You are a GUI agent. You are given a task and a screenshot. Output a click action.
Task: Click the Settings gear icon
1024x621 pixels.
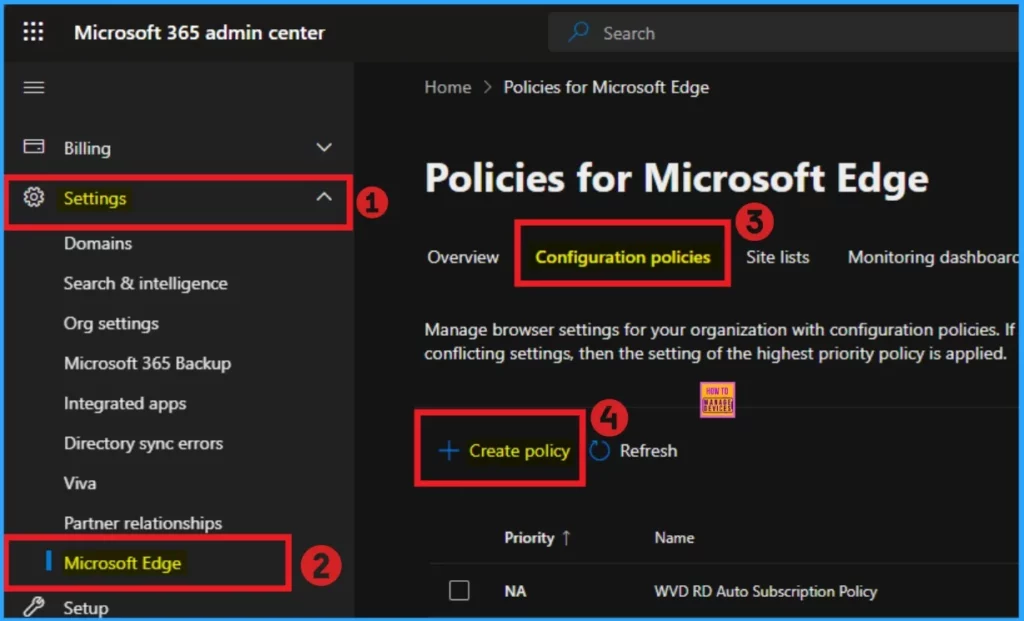(x=34, y=197)
